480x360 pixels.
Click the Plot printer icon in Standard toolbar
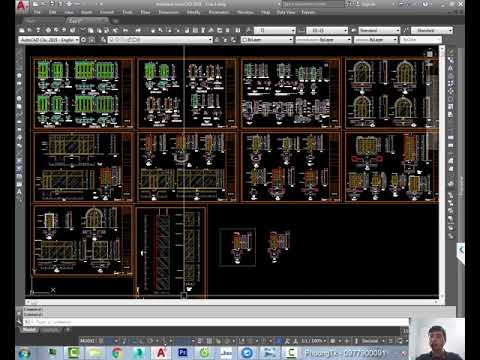[x=48, y=30]
